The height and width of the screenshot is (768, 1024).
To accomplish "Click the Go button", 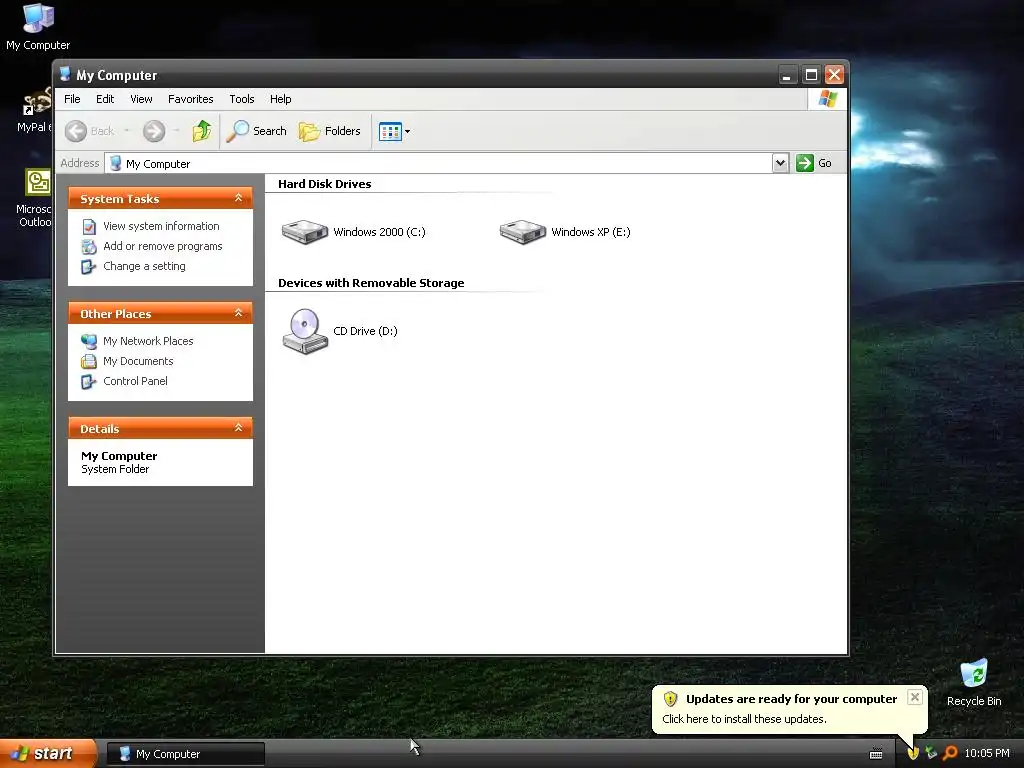I will [x=814, y=163].
